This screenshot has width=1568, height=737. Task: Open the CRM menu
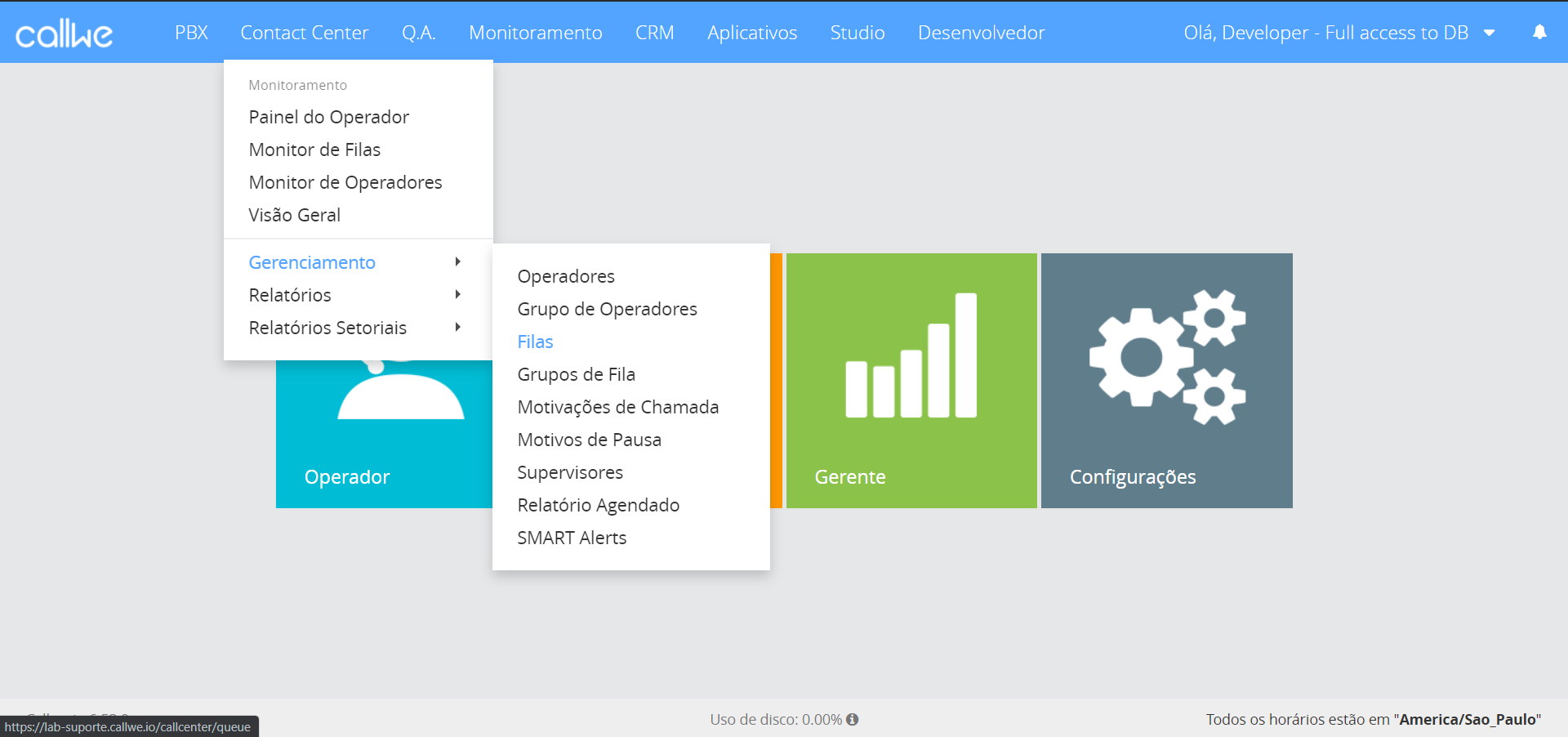tap(655, 33)
